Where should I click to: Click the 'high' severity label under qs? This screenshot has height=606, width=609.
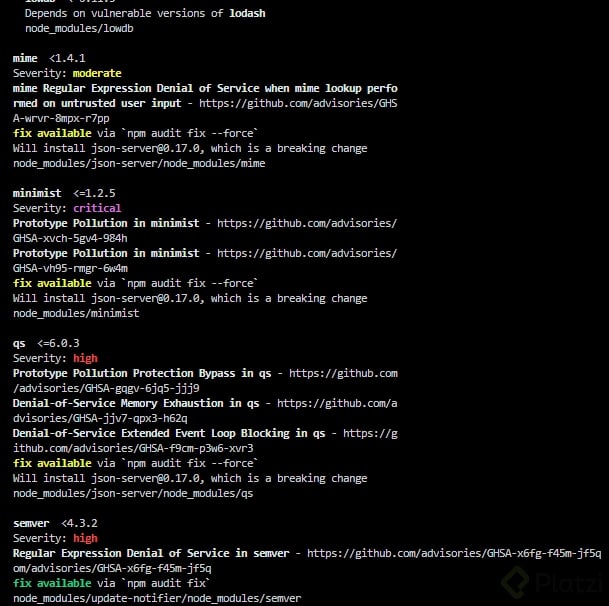click(x=85, y=358)
